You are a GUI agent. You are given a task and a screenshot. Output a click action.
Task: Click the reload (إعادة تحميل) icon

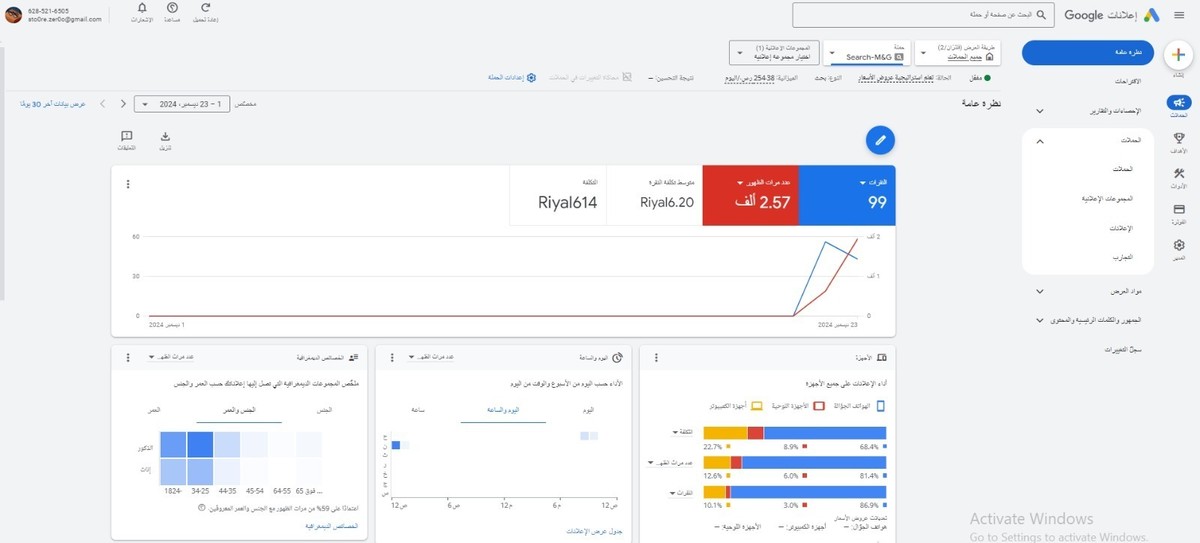(205, 9)
